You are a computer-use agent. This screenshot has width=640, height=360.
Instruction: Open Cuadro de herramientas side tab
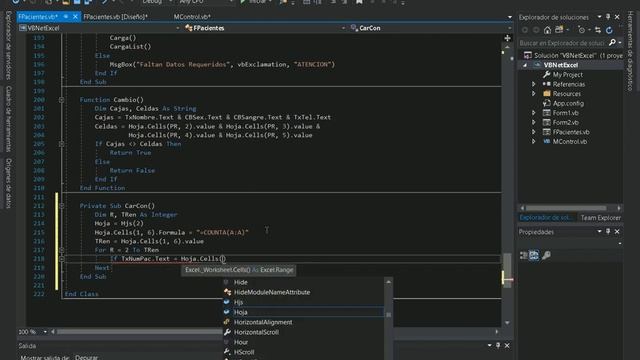(x=8, y=118)
